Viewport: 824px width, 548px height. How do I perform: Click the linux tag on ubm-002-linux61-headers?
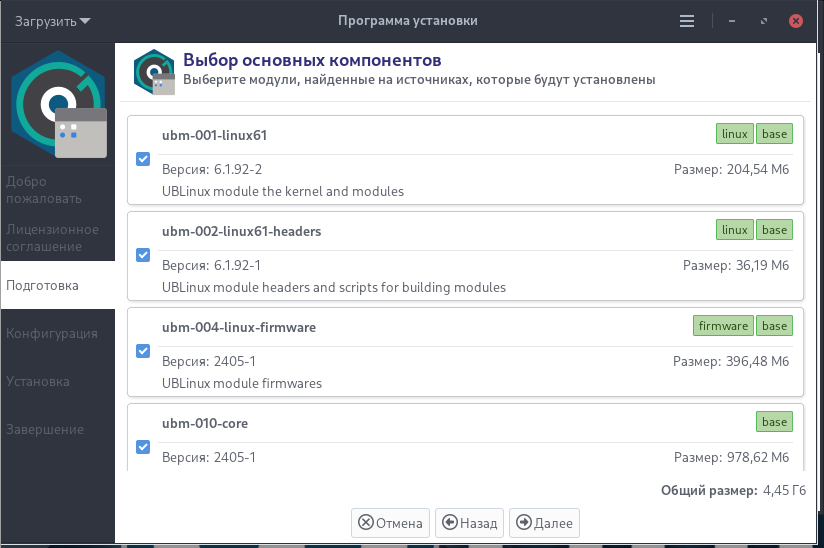(735, 230)
